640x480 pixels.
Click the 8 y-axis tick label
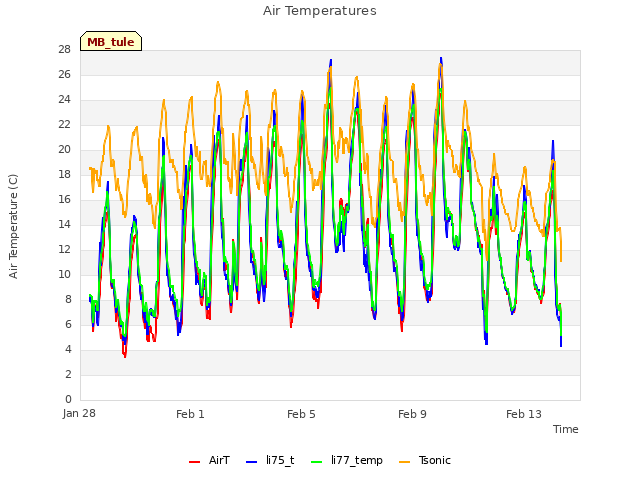68,299
